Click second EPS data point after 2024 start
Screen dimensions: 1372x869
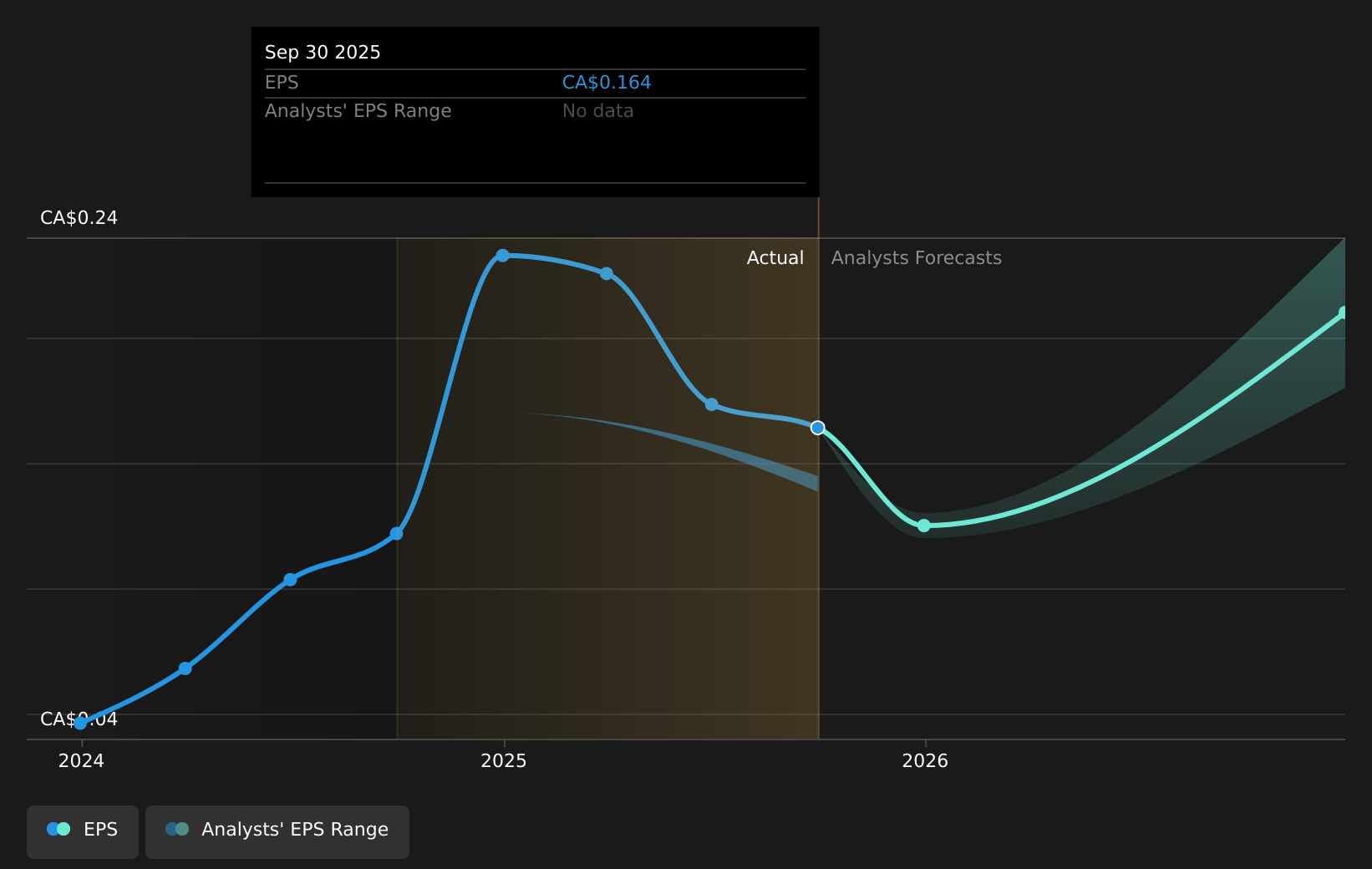(x=185, y=668)
